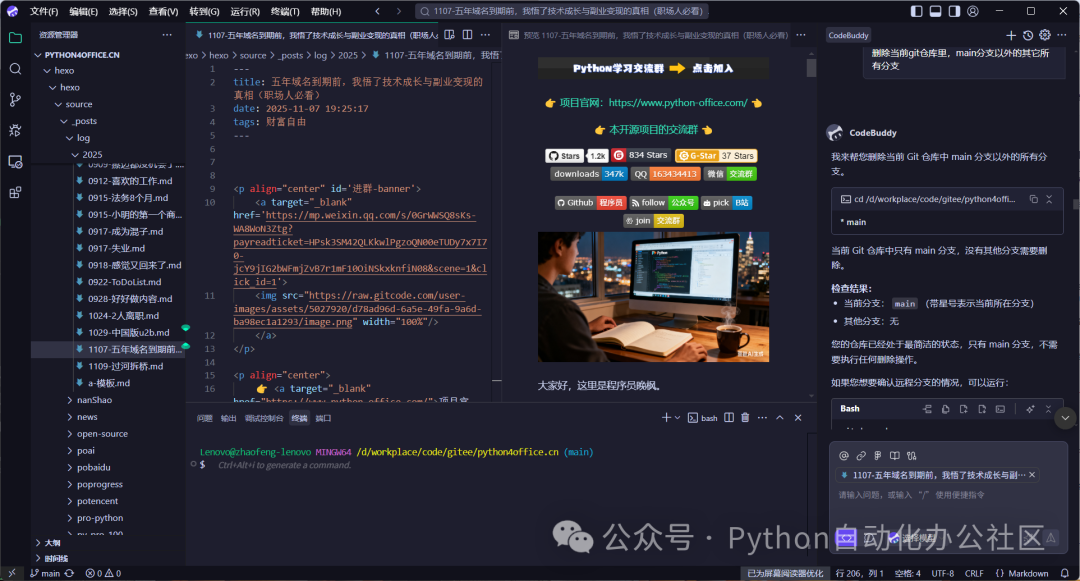Screen dimensions: 1080x581
Task: Click the G-Star badge link in preview
Action: coord(716,155)
